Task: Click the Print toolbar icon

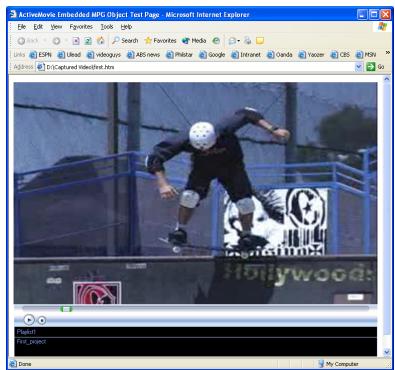Action: [248, 41]
